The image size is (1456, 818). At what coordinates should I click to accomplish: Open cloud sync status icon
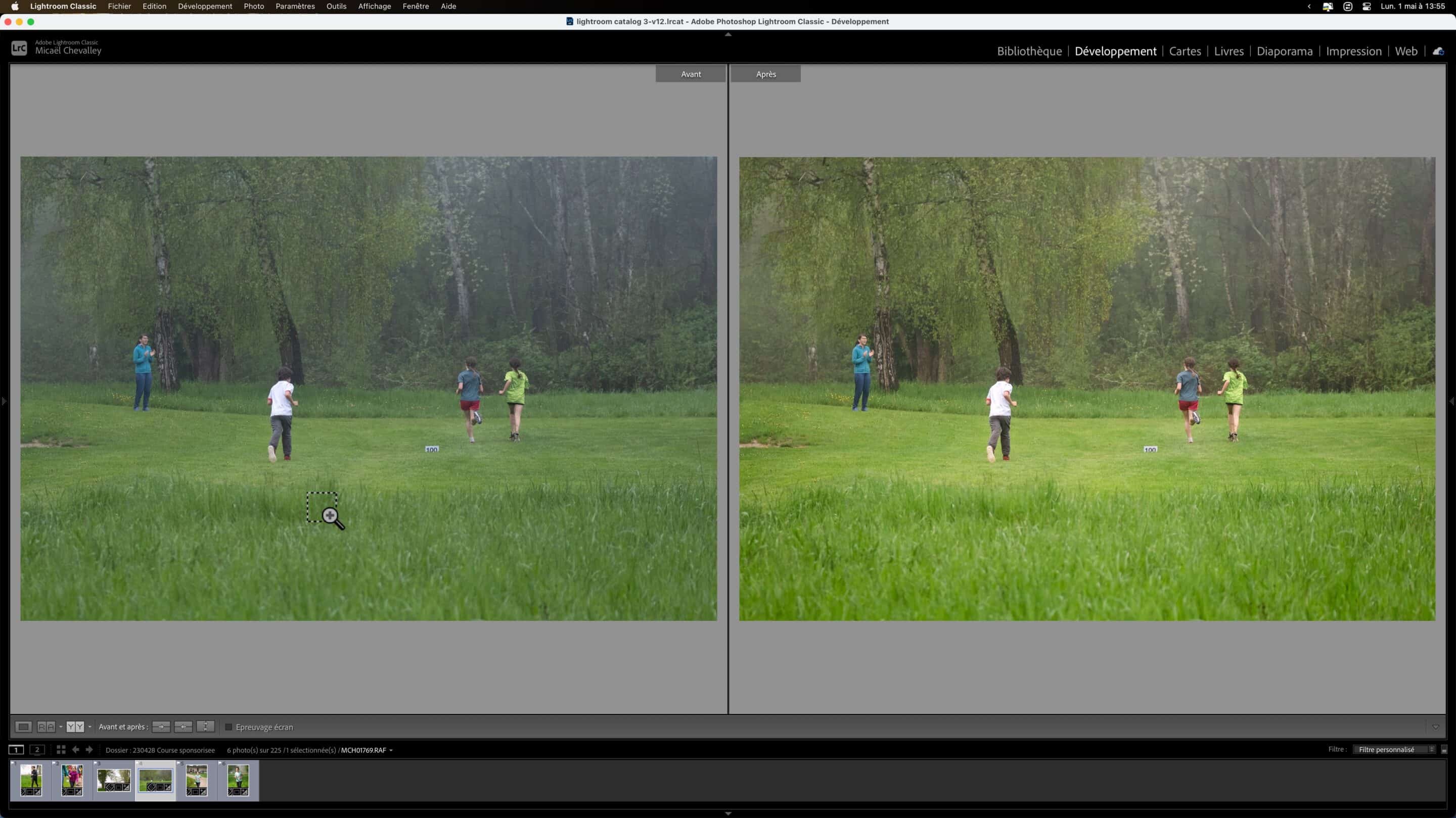click(1438, 52)
